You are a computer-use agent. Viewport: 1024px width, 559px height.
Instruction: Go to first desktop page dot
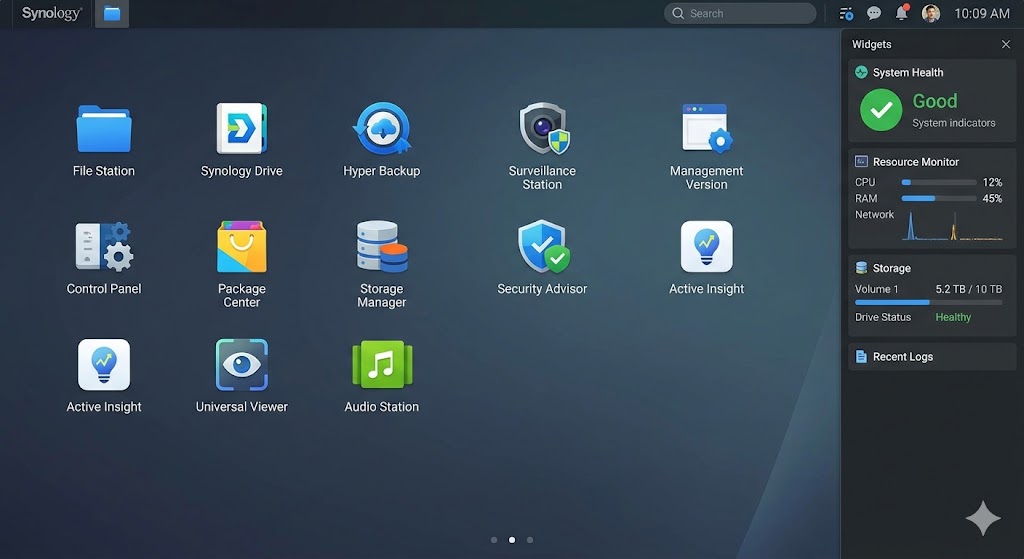coord(494,540)
